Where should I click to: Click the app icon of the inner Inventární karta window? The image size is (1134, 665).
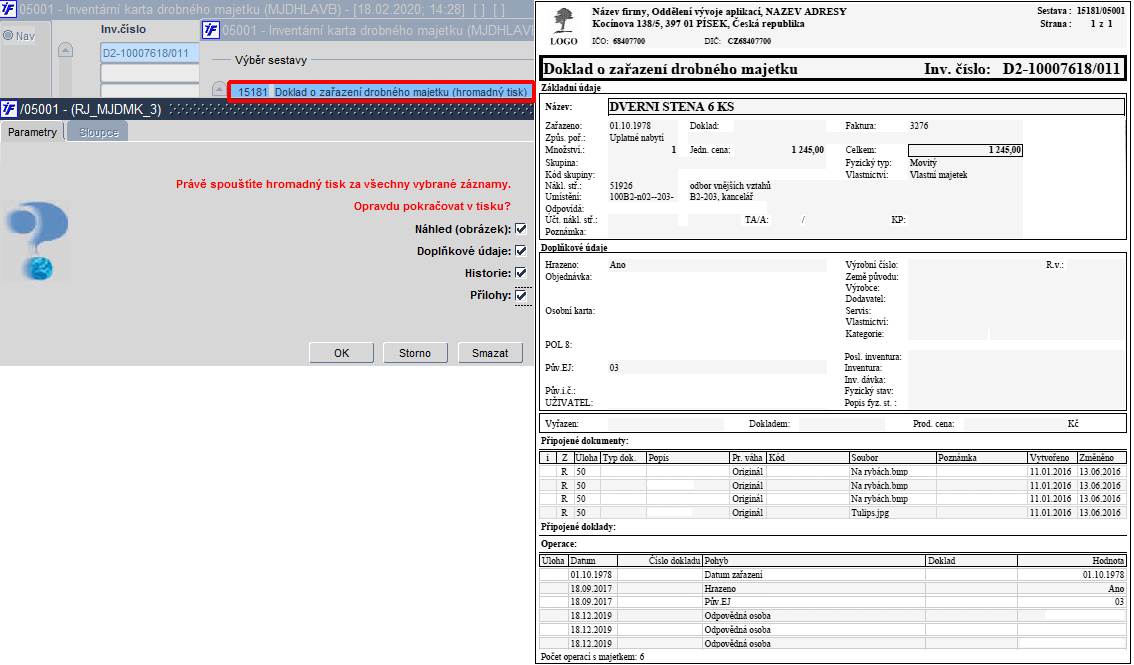(x=210, y=30)
